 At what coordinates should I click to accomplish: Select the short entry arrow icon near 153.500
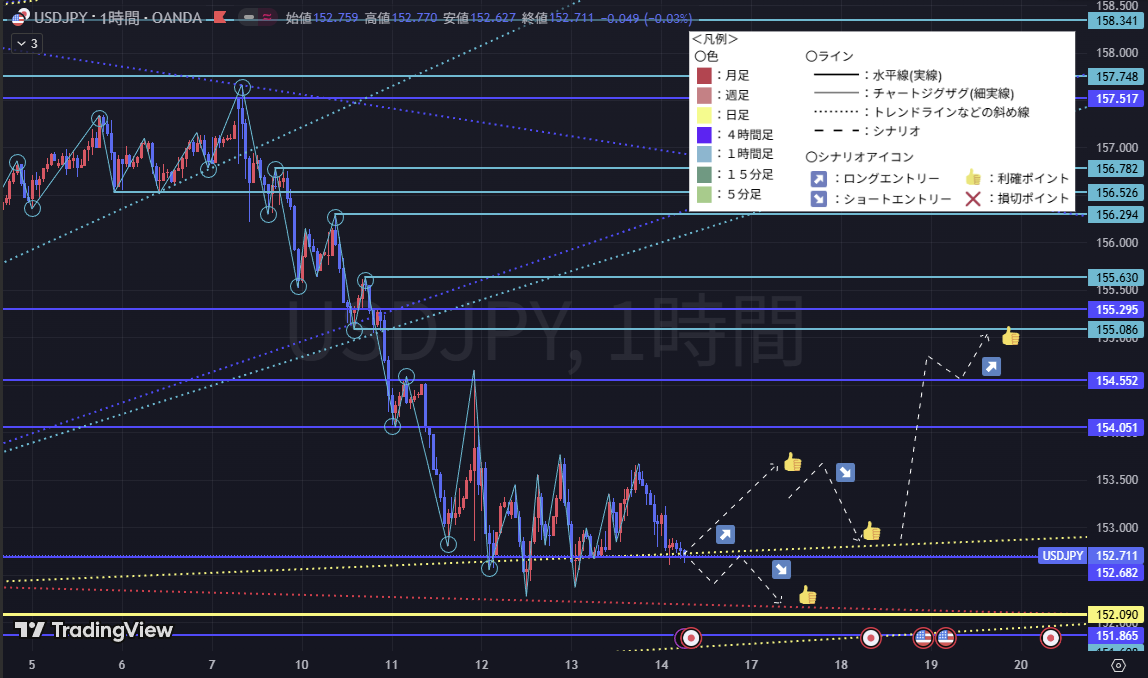845,472
